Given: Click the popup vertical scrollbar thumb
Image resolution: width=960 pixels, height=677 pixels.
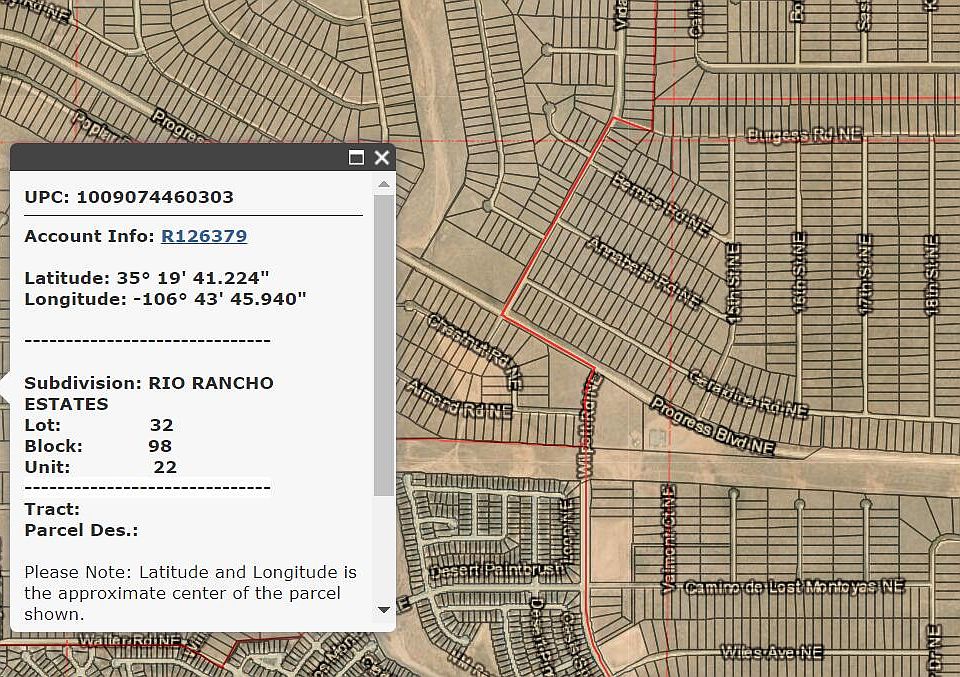Looking at the screenshot, I should tap(384, 340).
